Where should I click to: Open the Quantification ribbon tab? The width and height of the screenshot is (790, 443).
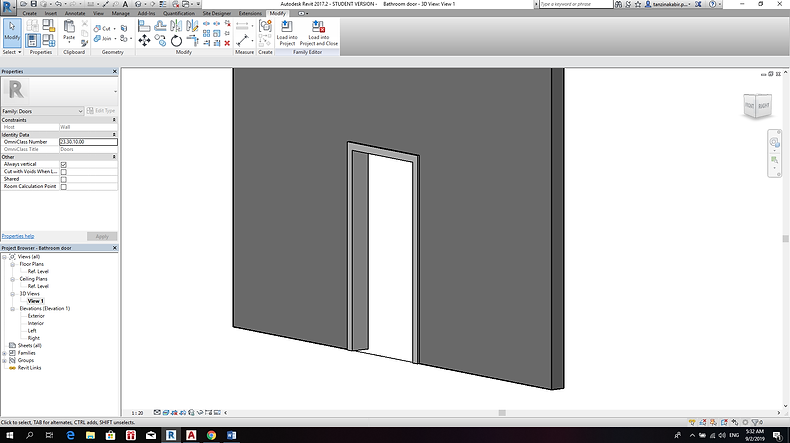179,13
